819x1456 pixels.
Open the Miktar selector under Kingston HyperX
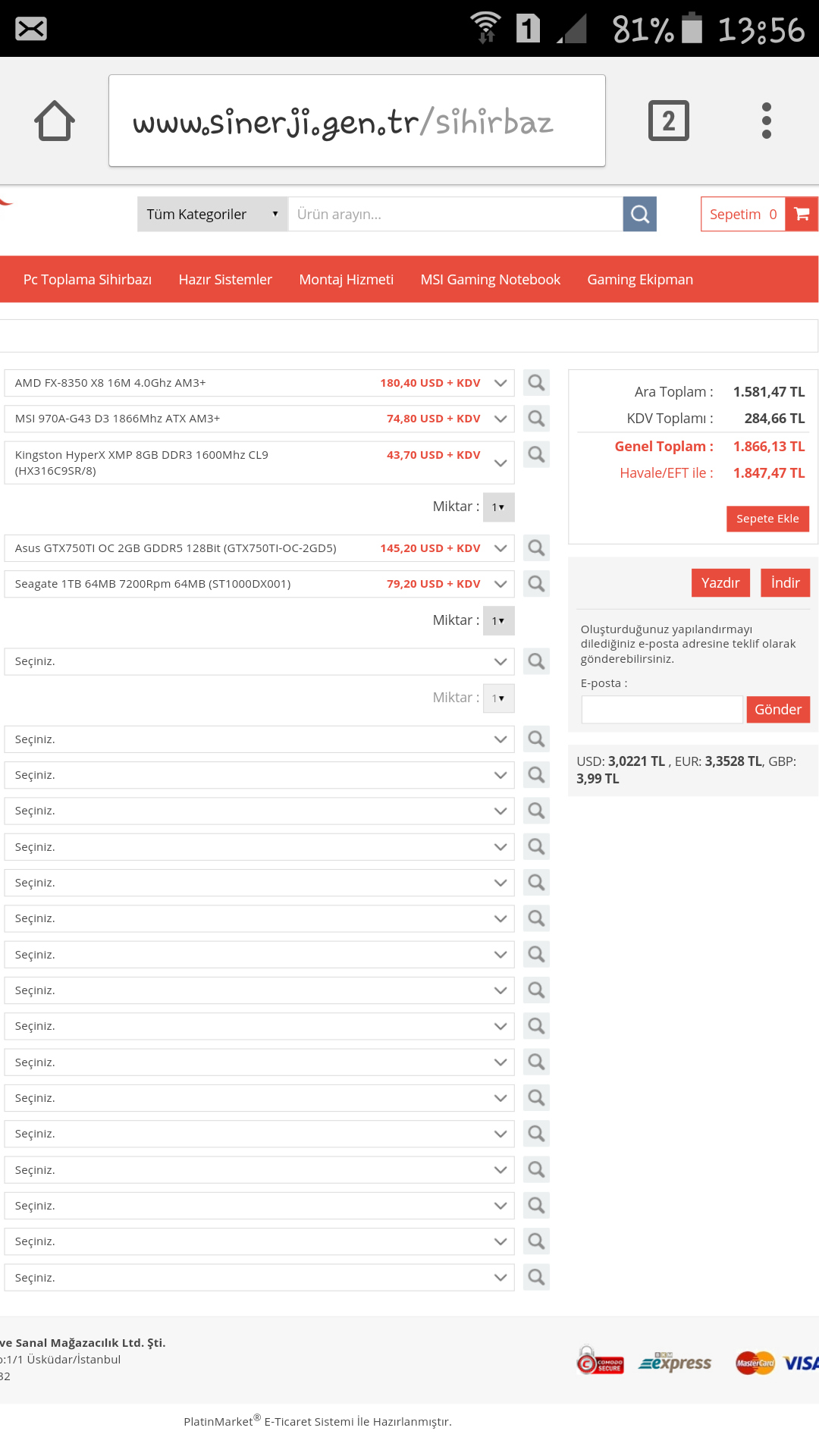click(x=498, y=507)
